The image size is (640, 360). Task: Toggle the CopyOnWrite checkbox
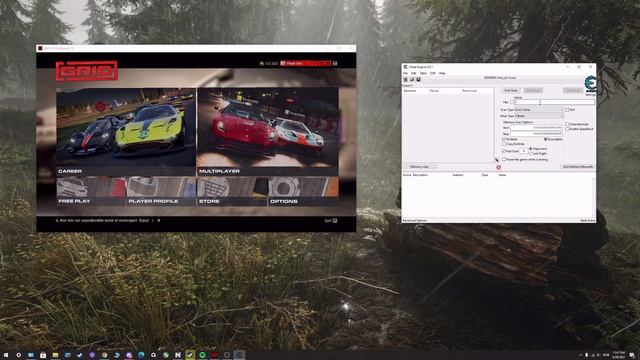coord(504,144)
